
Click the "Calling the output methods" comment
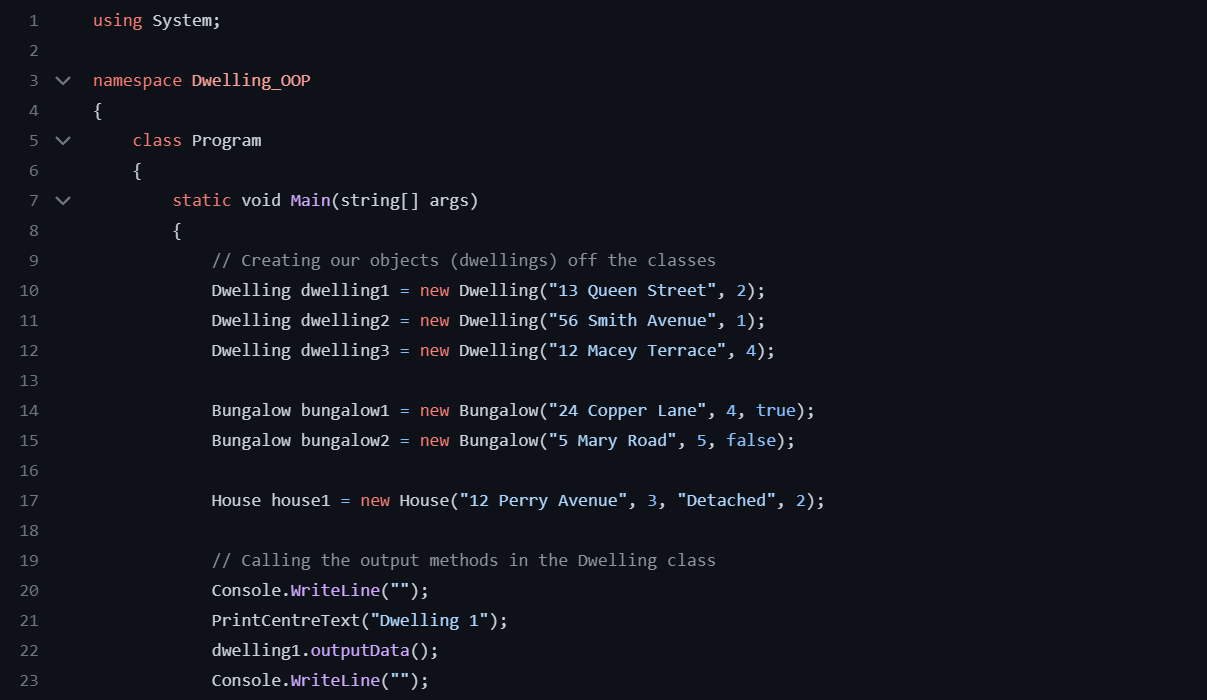464,560
